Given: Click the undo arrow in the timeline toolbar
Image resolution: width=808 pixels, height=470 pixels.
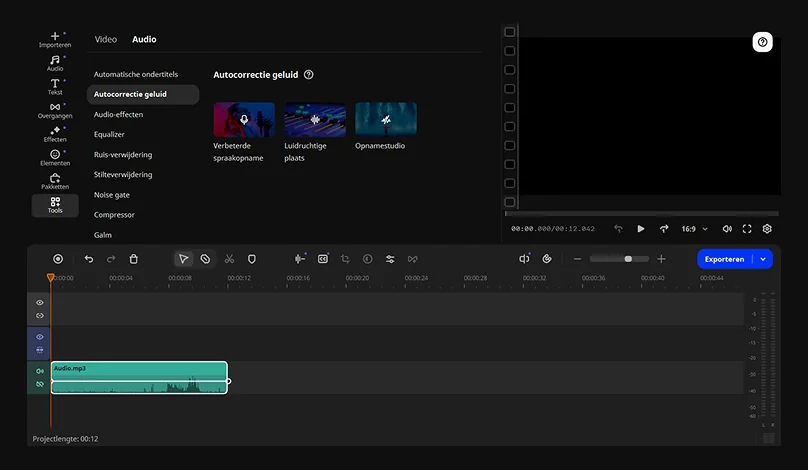Looking at the screenshot, I should point(89,259).
